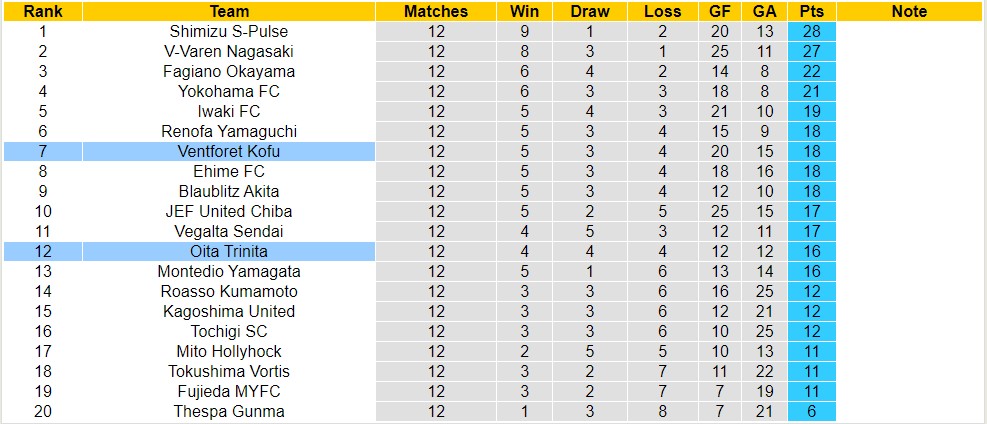Viewport: 987px width, 424px height.
Task: Click Shimizu S-Pulse's 28 points cell
Action: pos(811,31)
